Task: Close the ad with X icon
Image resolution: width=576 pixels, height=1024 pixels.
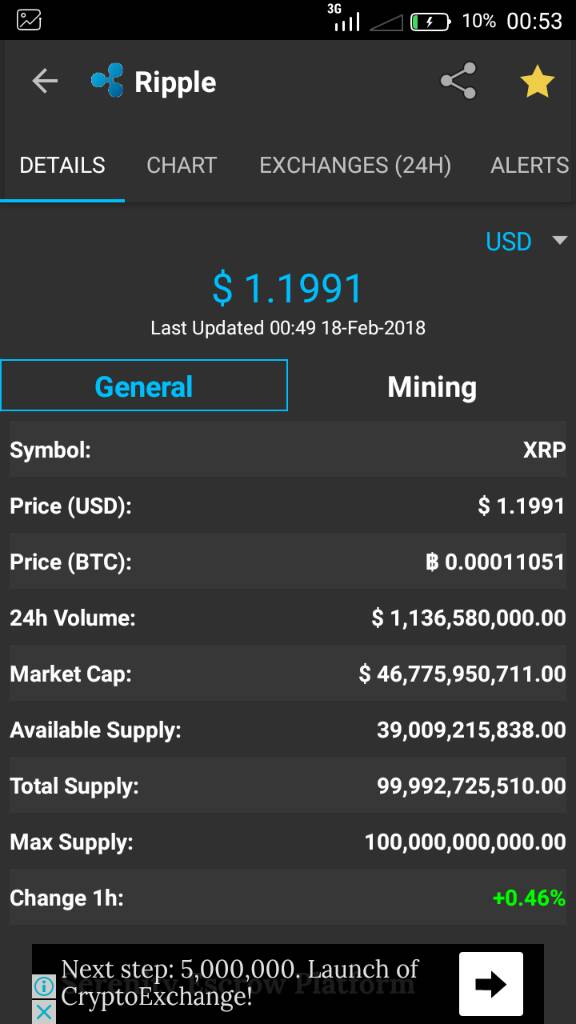Action: (x=44, y=1012)
